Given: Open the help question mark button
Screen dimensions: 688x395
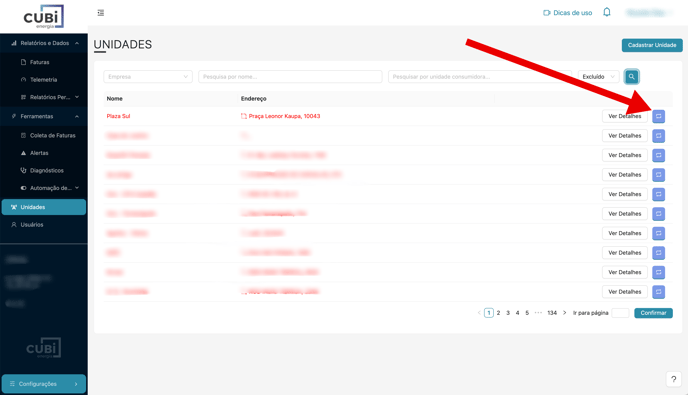Looking at the screenshot, I should pyautogui.click(x=674, y=379).
